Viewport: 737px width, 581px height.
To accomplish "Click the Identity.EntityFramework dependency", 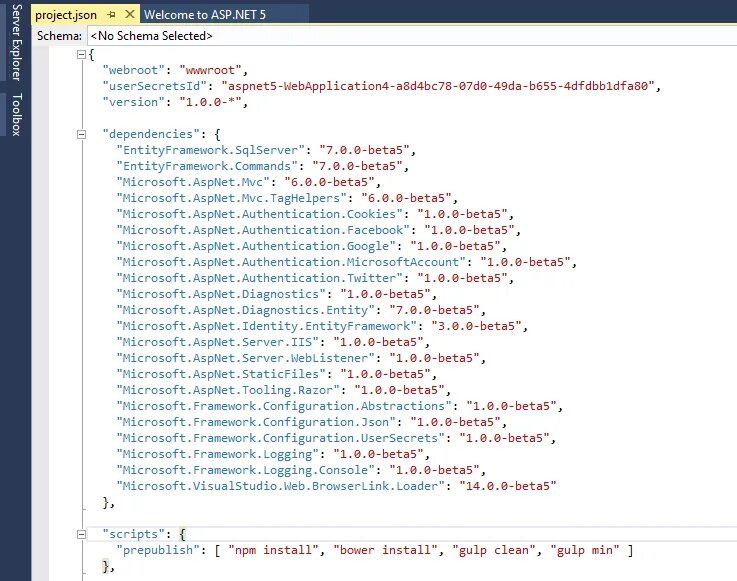I will 267,326.
